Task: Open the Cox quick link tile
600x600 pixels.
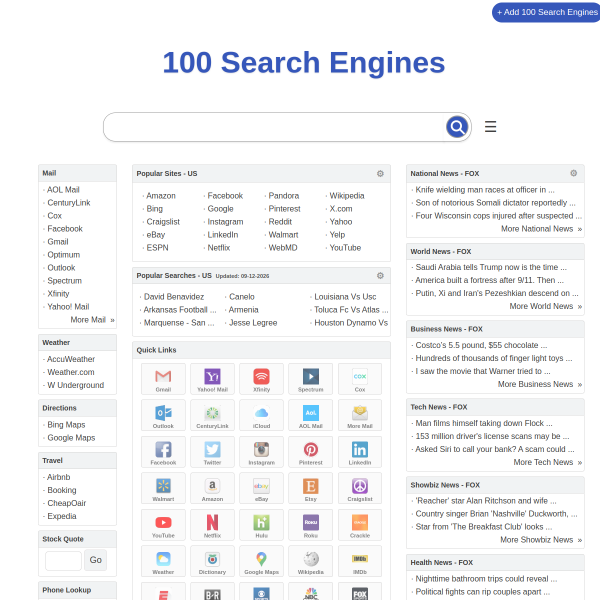Action: pos(360,379)
